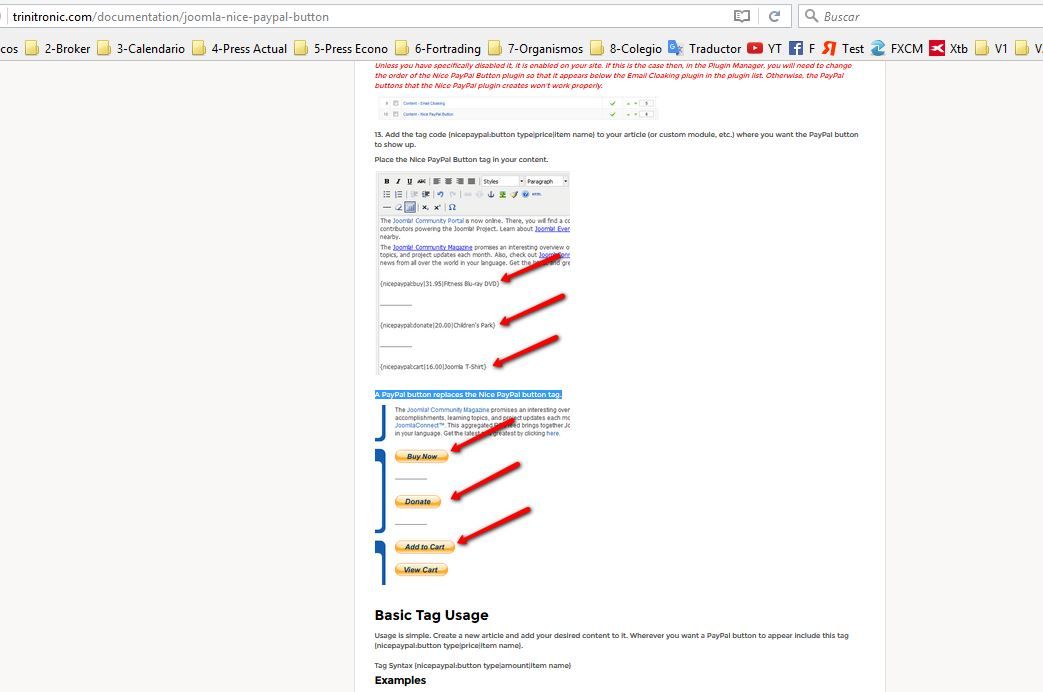This screenshot has height=692, width=1043.
Task: Click the horizontal rule icon in the editor
Action: click(386, 207)
